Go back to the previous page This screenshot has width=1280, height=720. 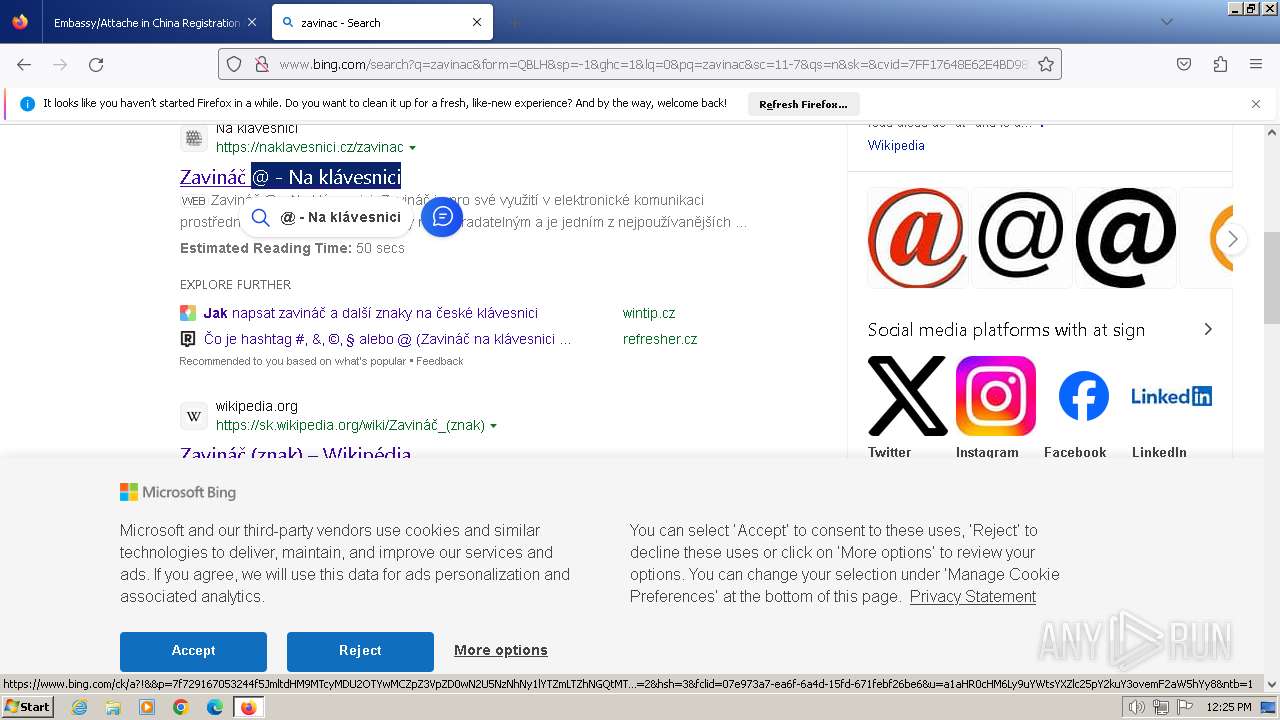click(24, 64)
